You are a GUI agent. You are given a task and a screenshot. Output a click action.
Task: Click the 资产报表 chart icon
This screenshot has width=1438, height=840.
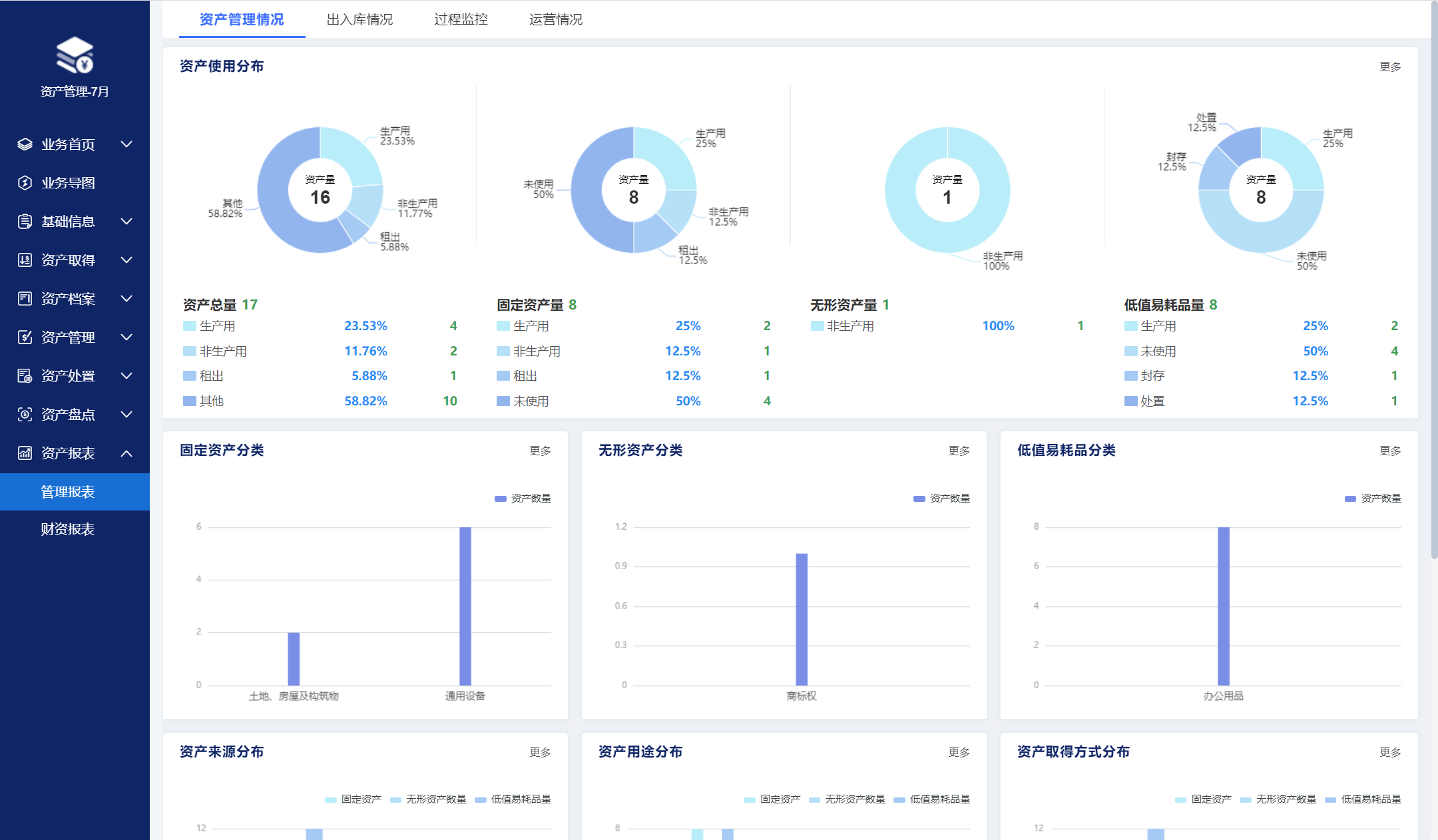25,453
